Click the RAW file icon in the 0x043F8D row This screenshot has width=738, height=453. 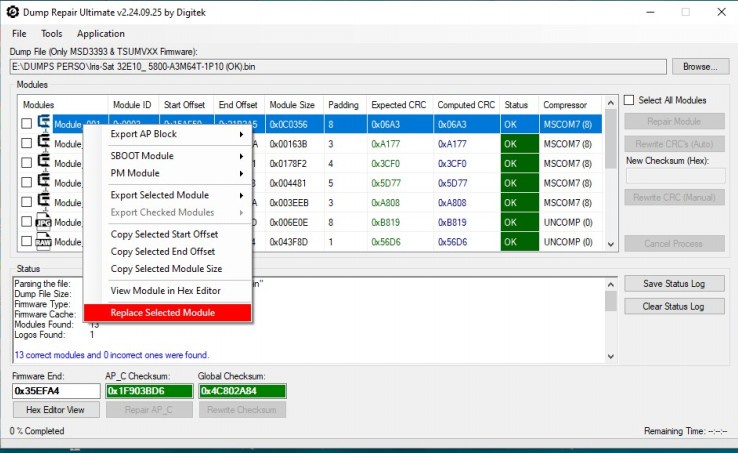click(44, 240)
